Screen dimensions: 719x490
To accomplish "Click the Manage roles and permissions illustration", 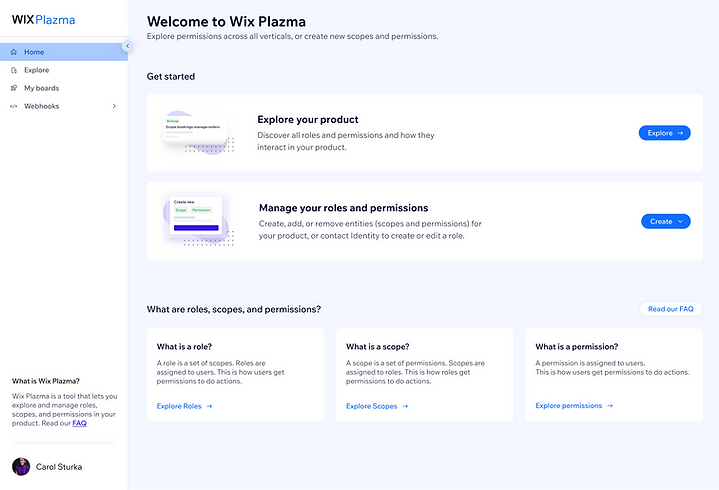I will (198, 220).
